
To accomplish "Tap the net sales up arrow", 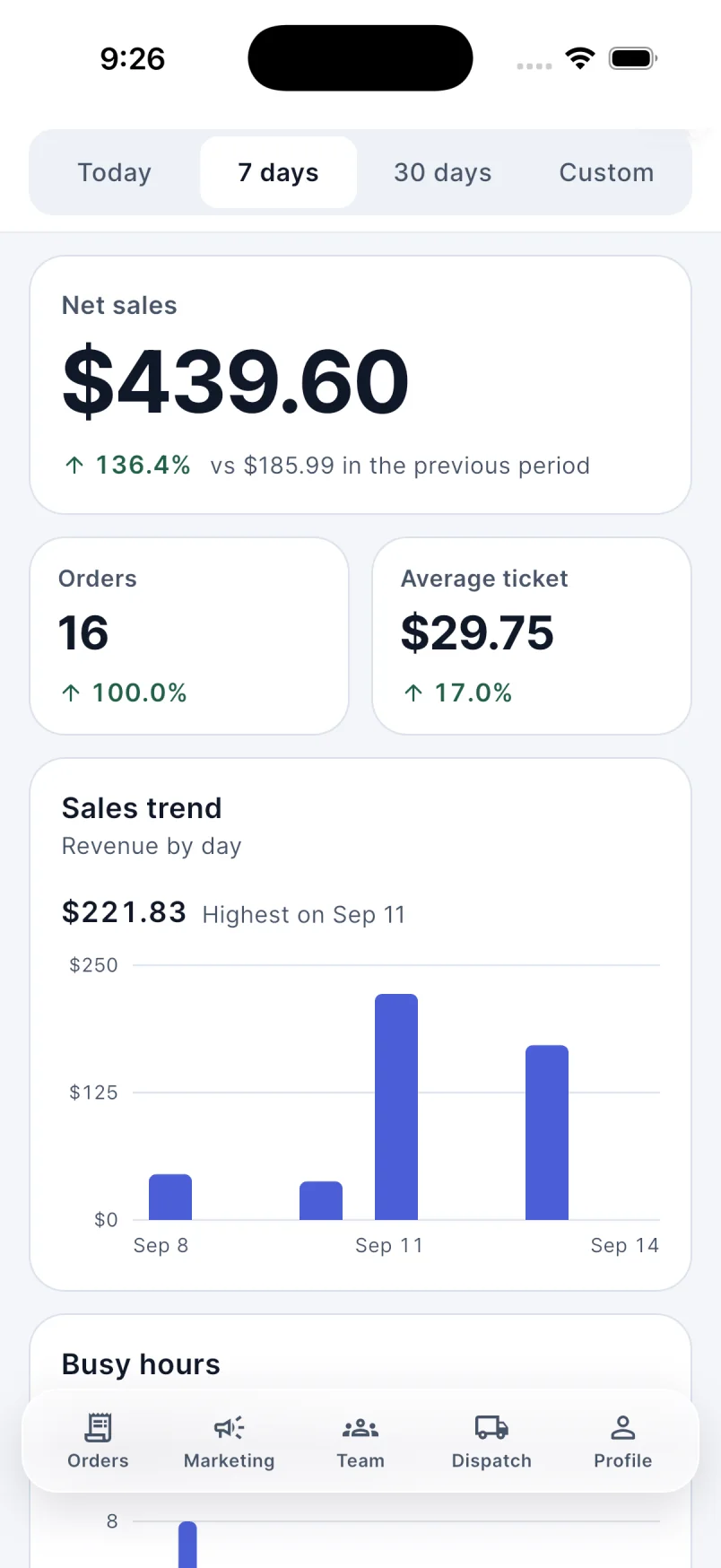I will point(74,466).
